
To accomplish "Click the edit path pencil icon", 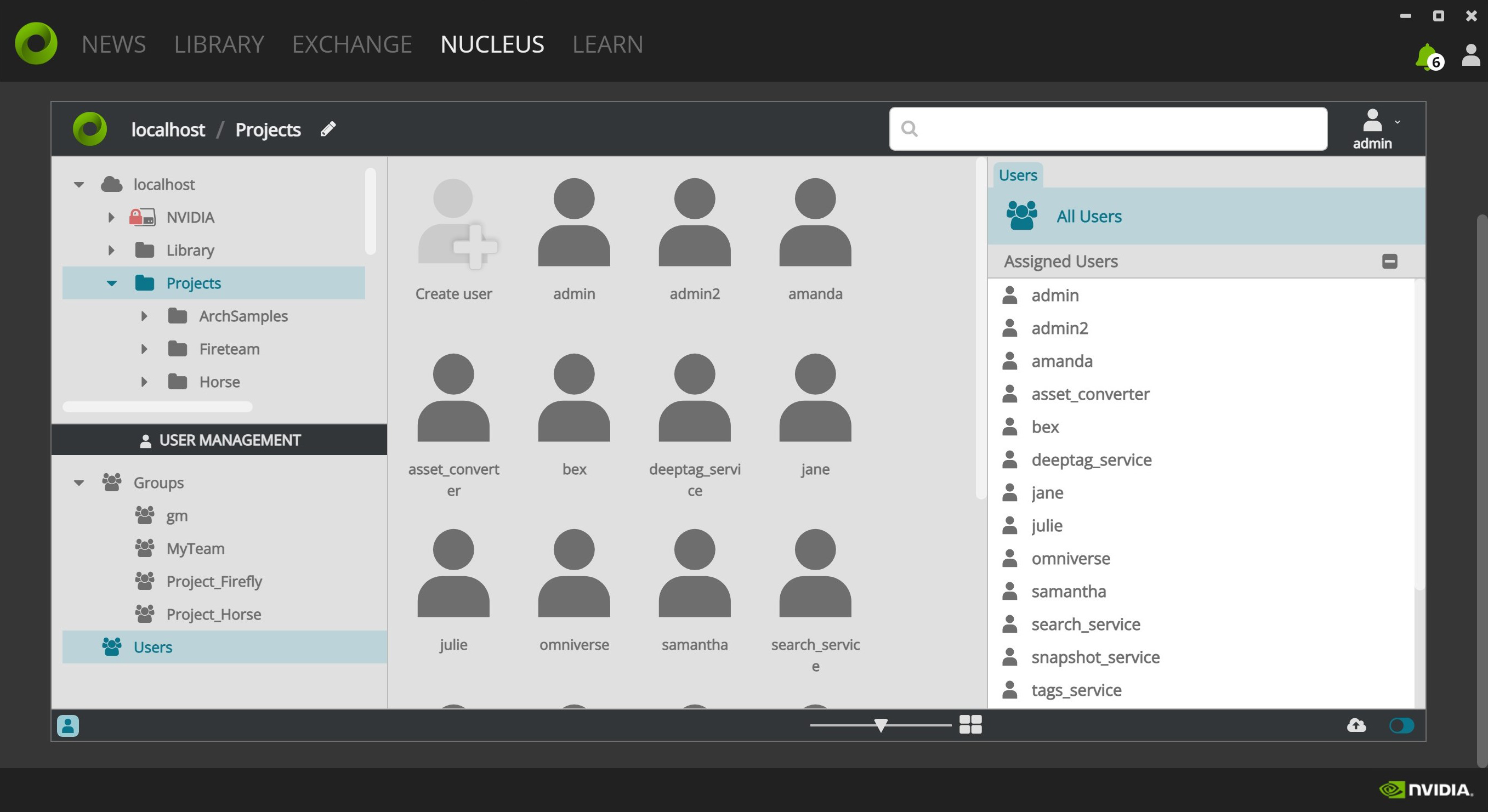I will tap(328, 129).
